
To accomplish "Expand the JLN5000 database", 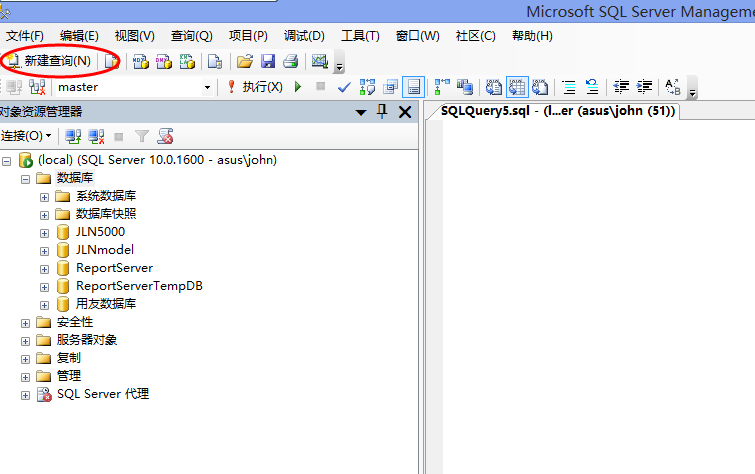I will [44, 234].
